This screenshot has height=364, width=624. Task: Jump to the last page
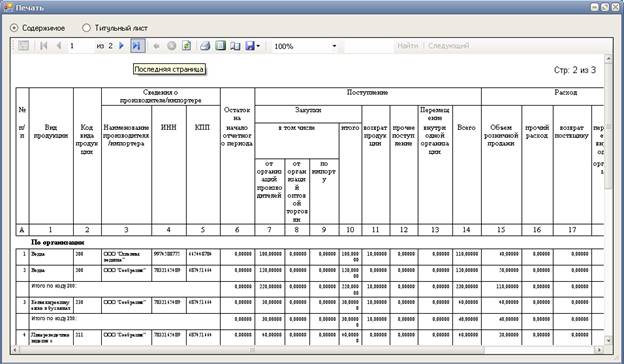(137, 46)
